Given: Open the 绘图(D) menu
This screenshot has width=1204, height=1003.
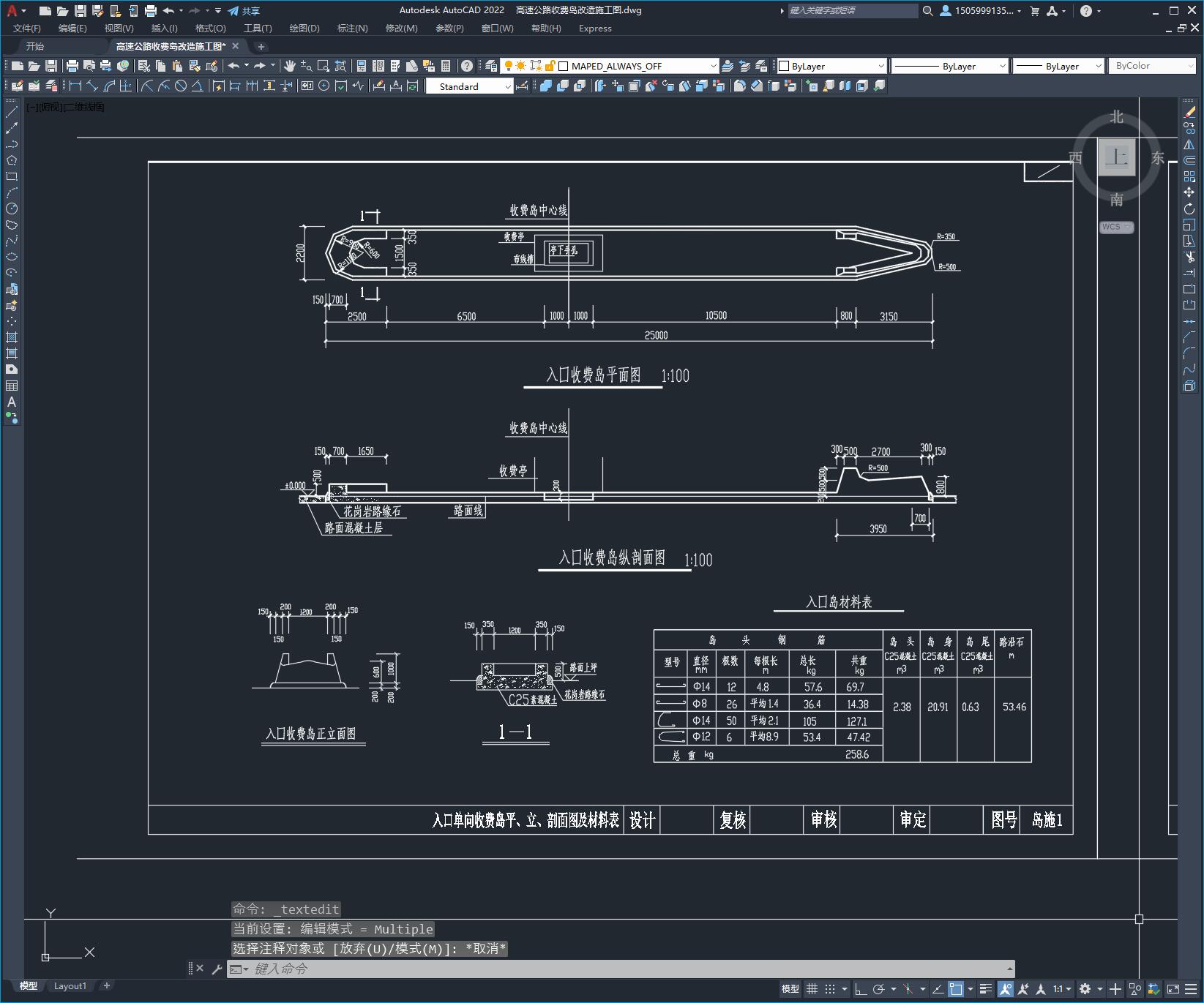Looking at the screenshot, I should point(304,29).
